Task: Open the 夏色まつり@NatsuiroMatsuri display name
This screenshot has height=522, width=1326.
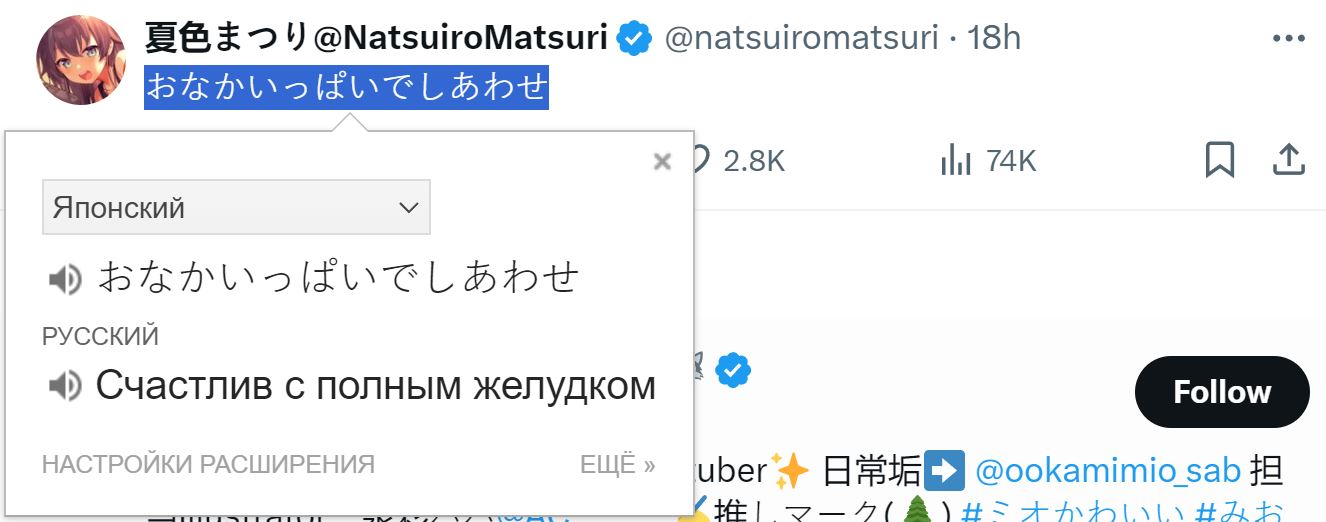Action: coord(376,38)
